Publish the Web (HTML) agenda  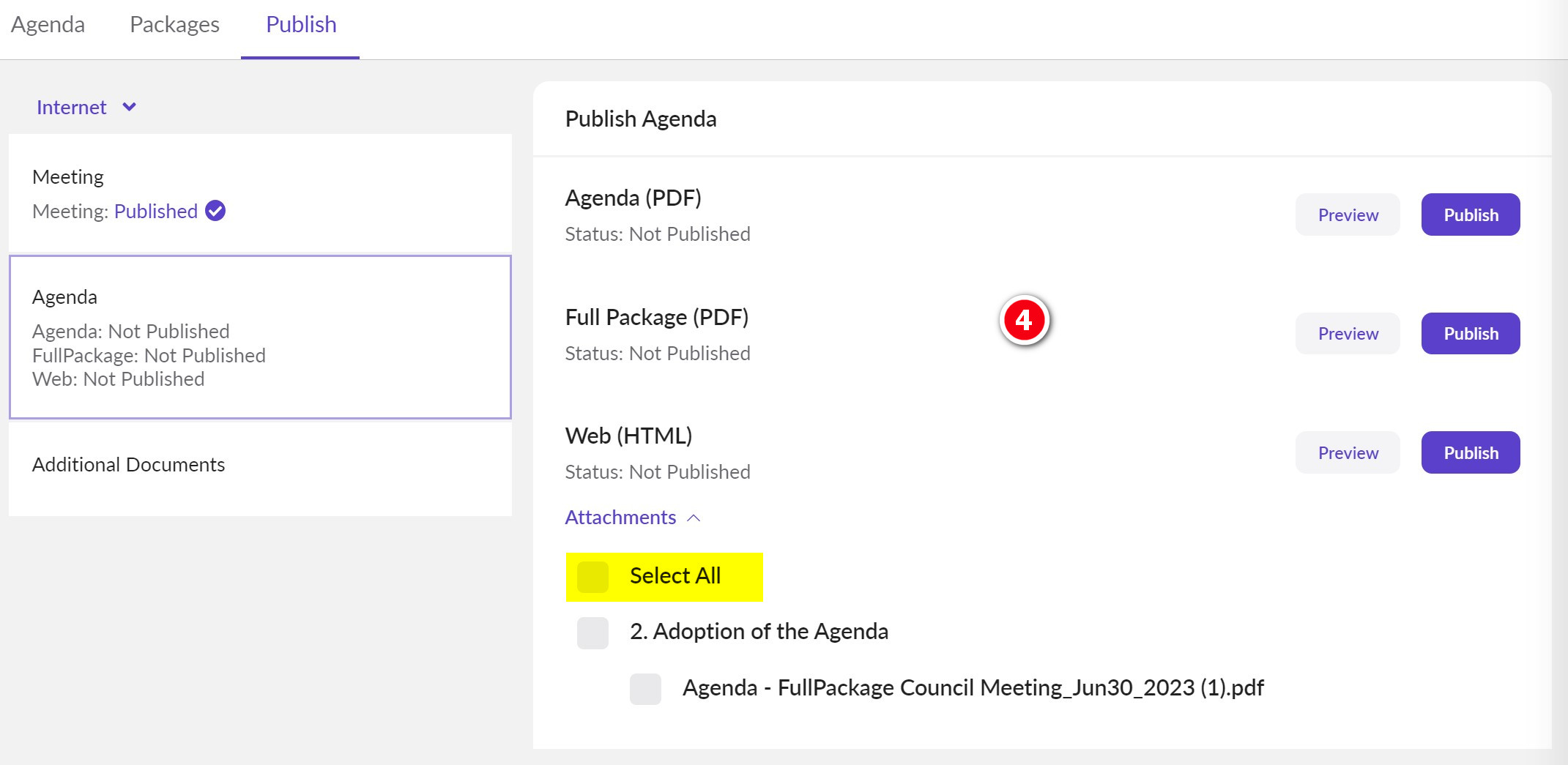point(1470,452)
